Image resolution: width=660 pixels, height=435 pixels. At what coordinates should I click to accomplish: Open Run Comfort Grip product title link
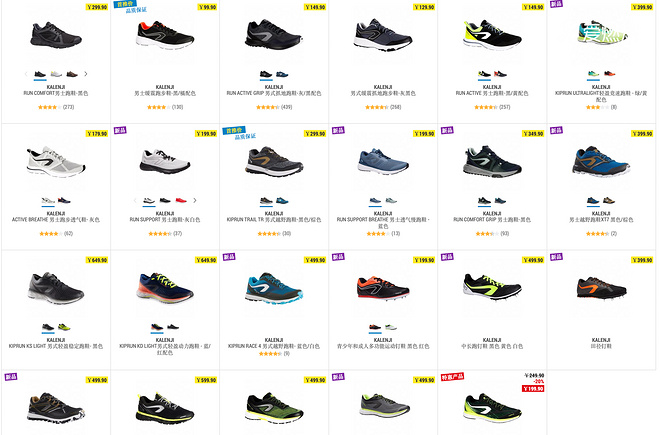click(492, 219)
